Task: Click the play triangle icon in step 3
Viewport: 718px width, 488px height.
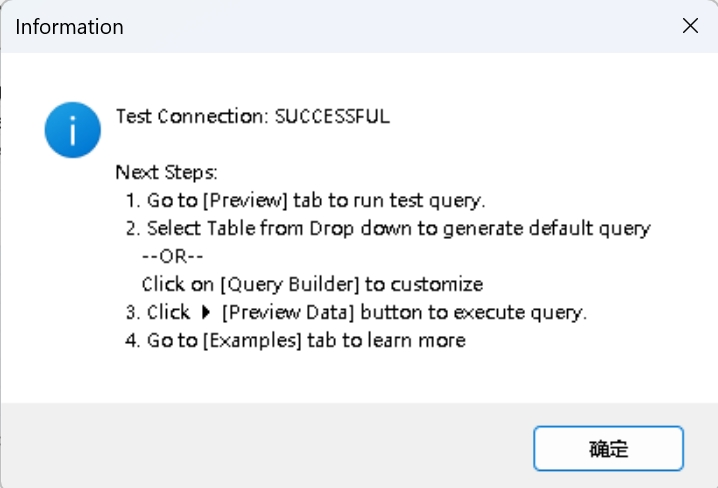Action: tap(205, 312)
